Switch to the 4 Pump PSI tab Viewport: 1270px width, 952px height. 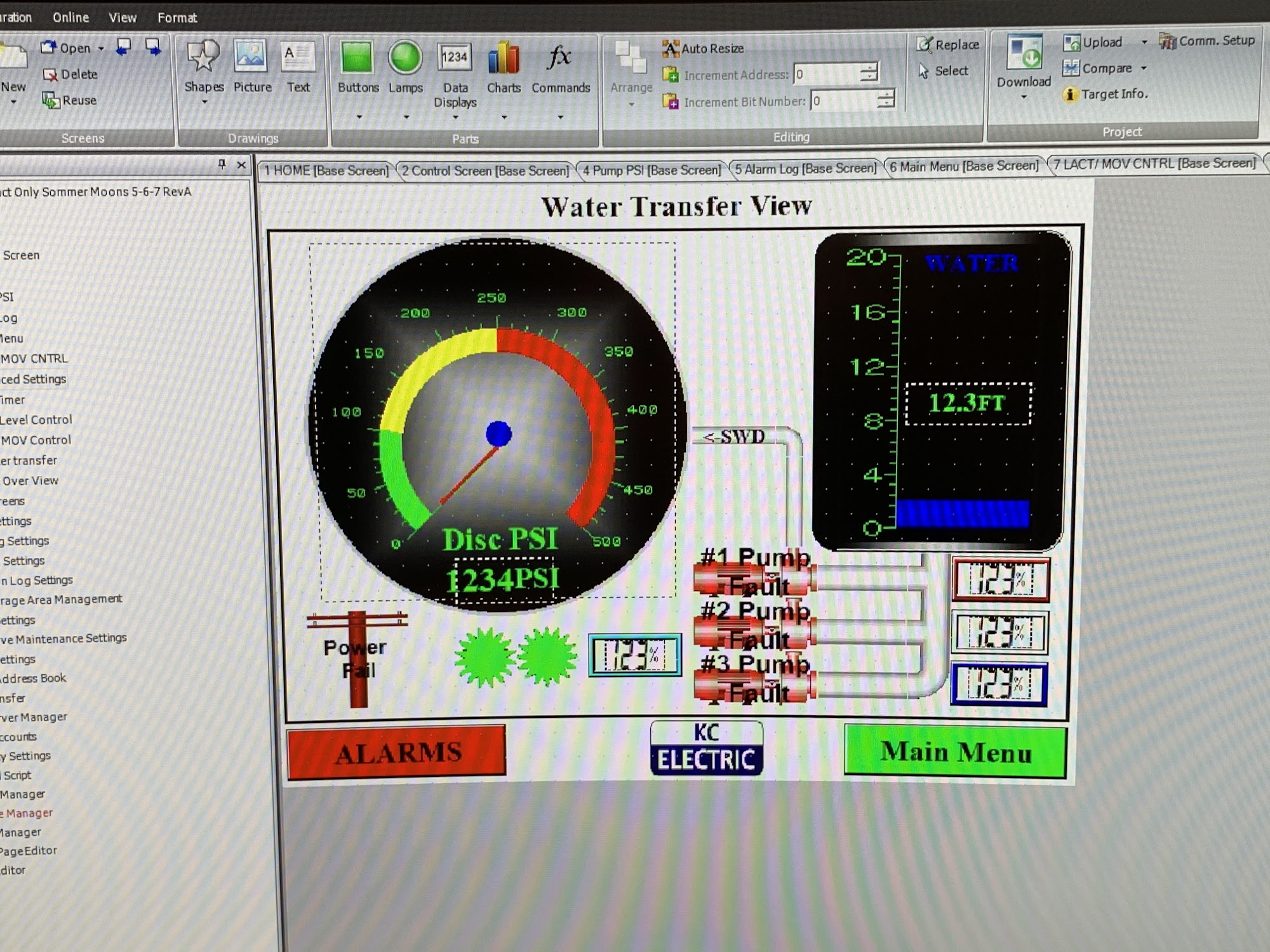(652, 170)
